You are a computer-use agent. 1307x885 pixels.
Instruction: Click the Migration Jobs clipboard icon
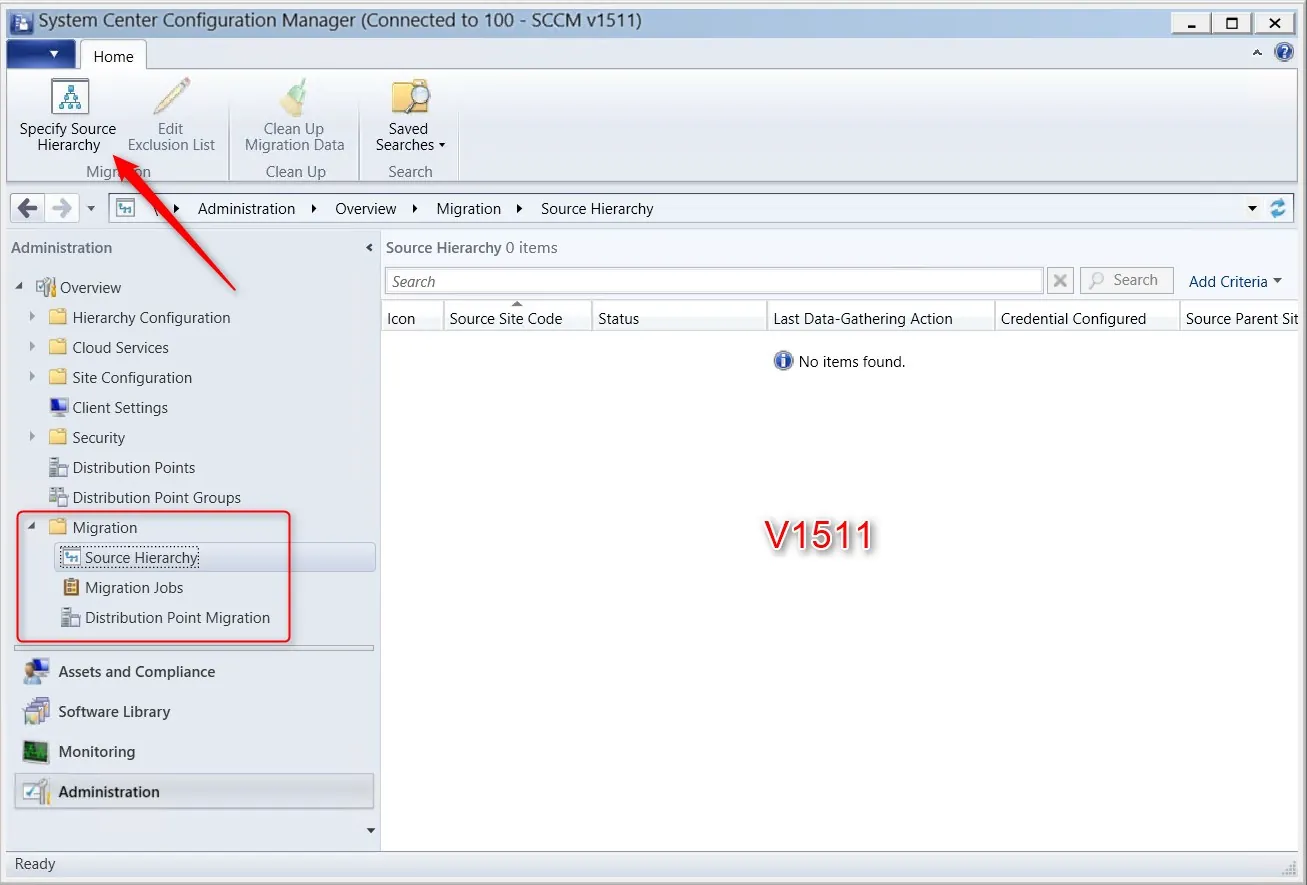coord(71,587)
